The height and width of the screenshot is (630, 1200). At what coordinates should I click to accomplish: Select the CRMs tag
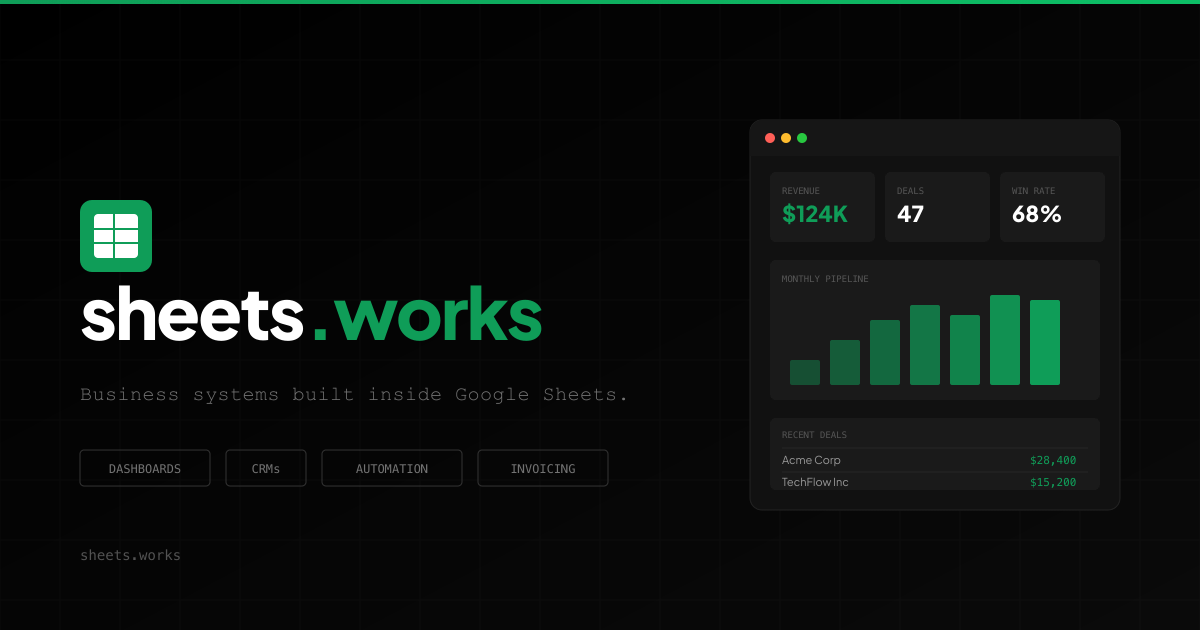(266, 468)
